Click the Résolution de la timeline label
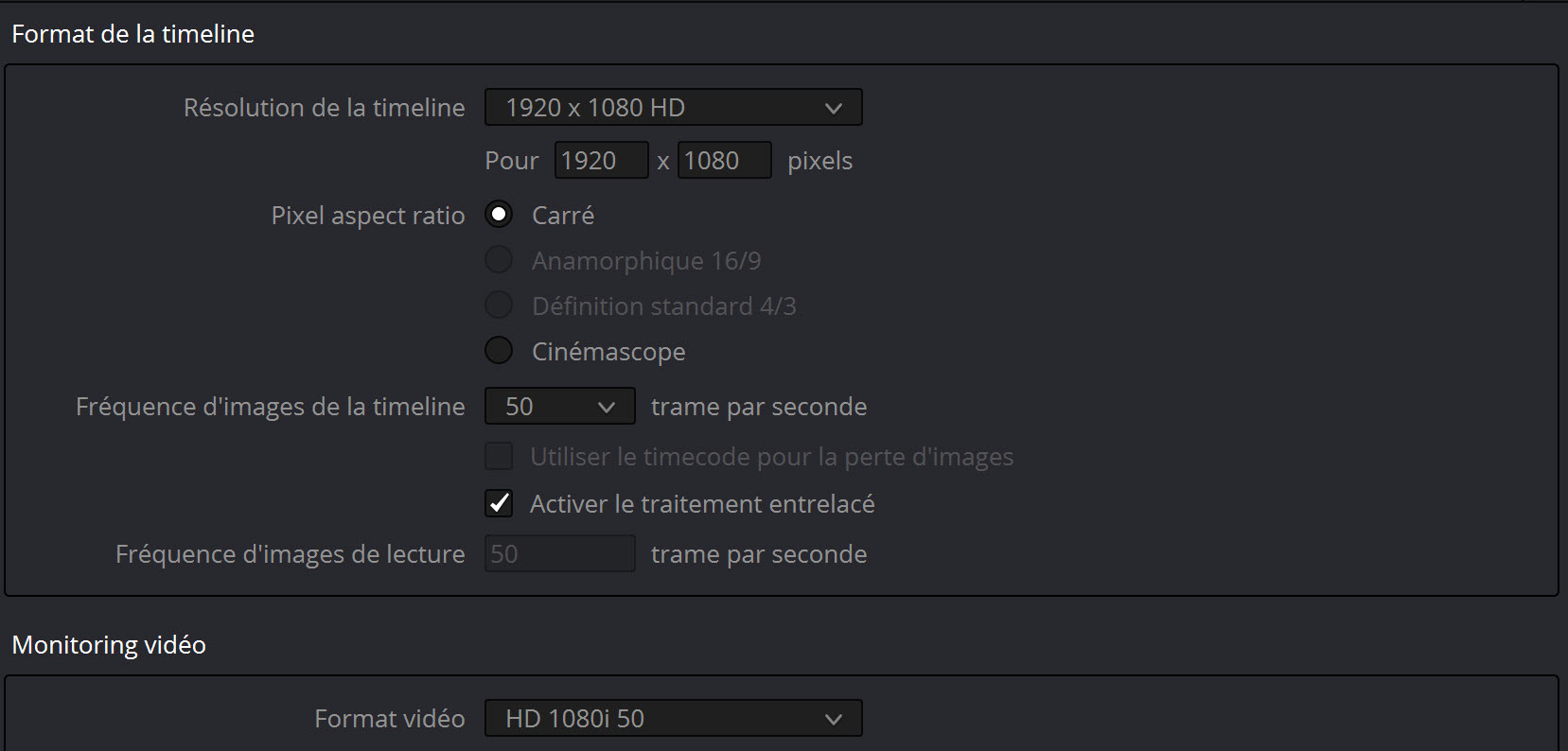 [x=325, y=108]
